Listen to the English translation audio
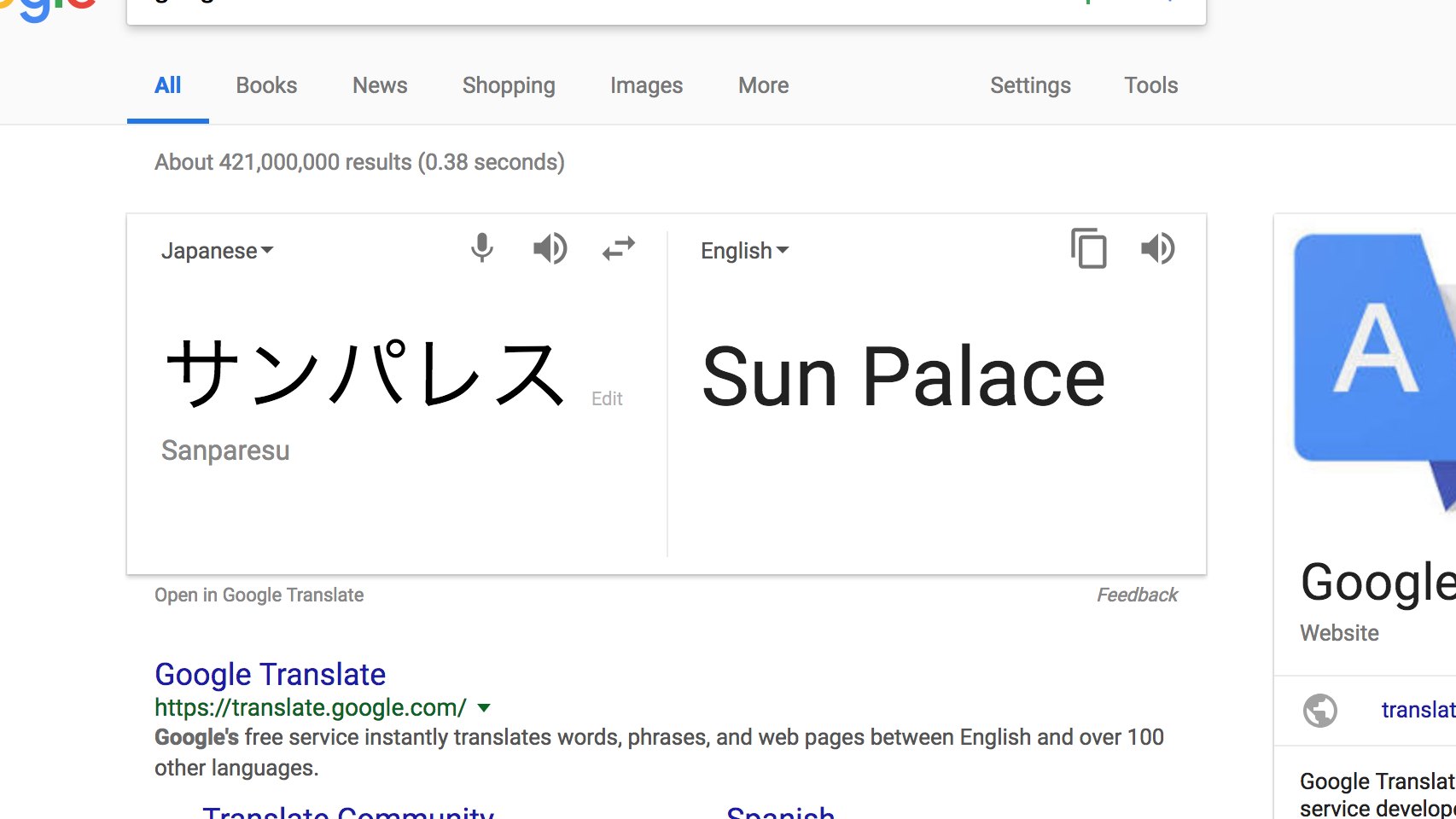 pyautogui.click(x=1158, y=248)
